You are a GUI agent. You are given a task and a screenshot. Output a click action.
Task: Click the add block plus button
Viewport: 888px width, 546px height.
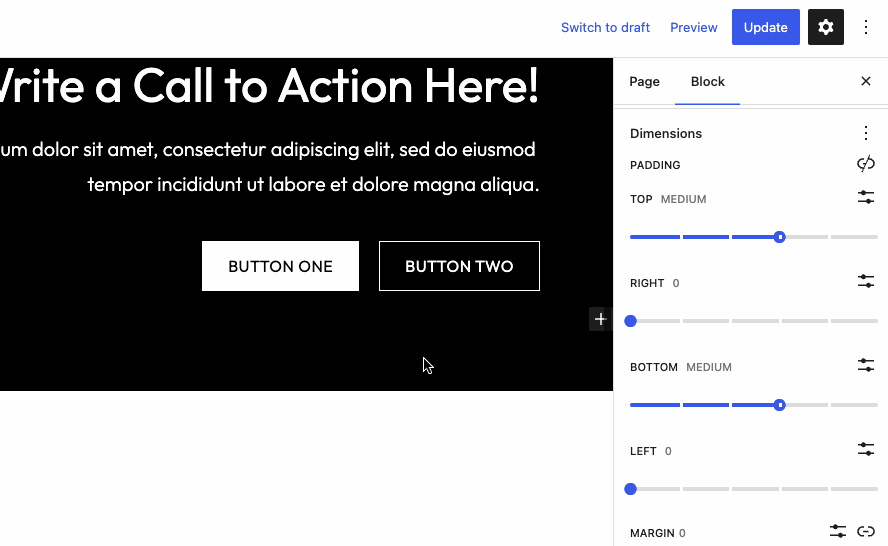point(600,319)
